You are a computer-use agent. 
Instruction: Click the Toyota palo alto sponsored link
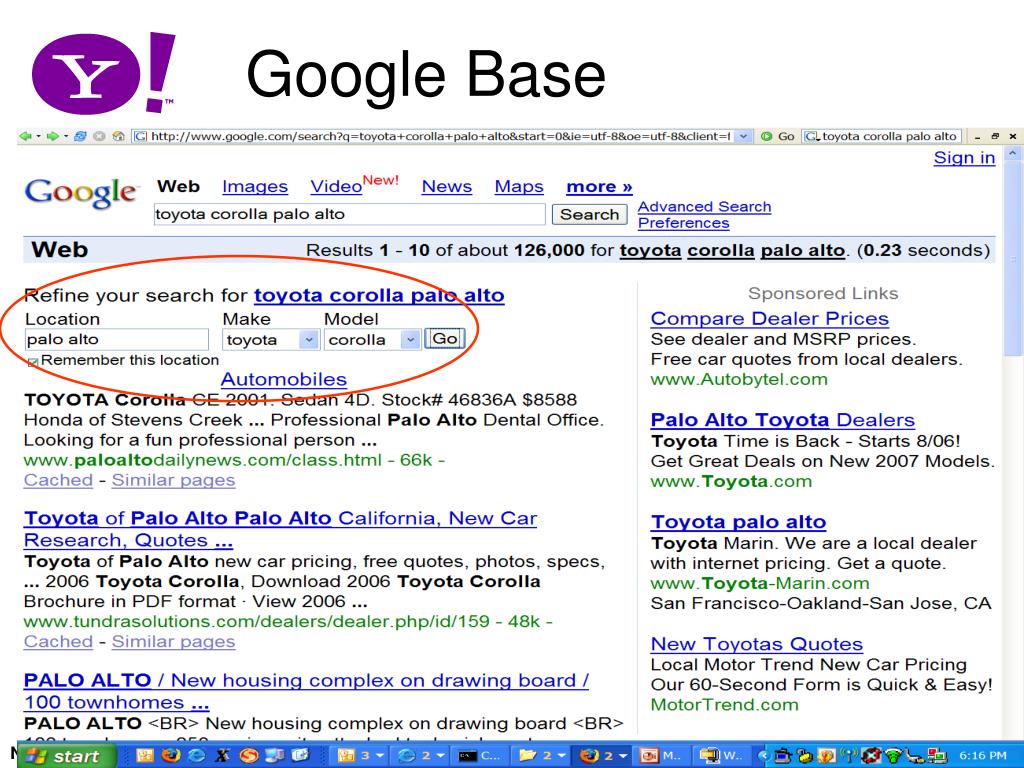pyautogui.click(x=738, y=522)
